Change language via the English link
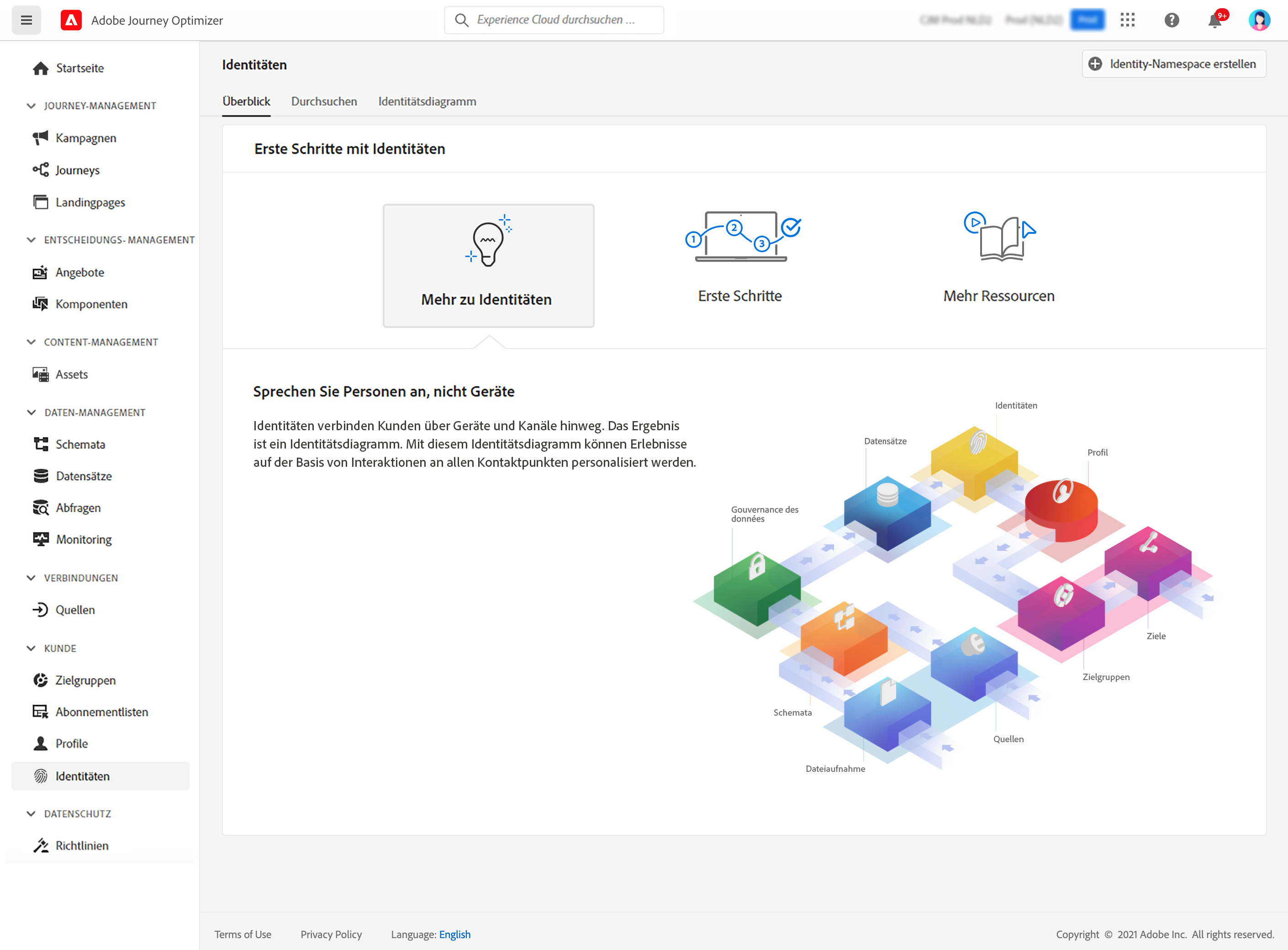This screenshot has height=950, width=1288. tap(454, 934)
